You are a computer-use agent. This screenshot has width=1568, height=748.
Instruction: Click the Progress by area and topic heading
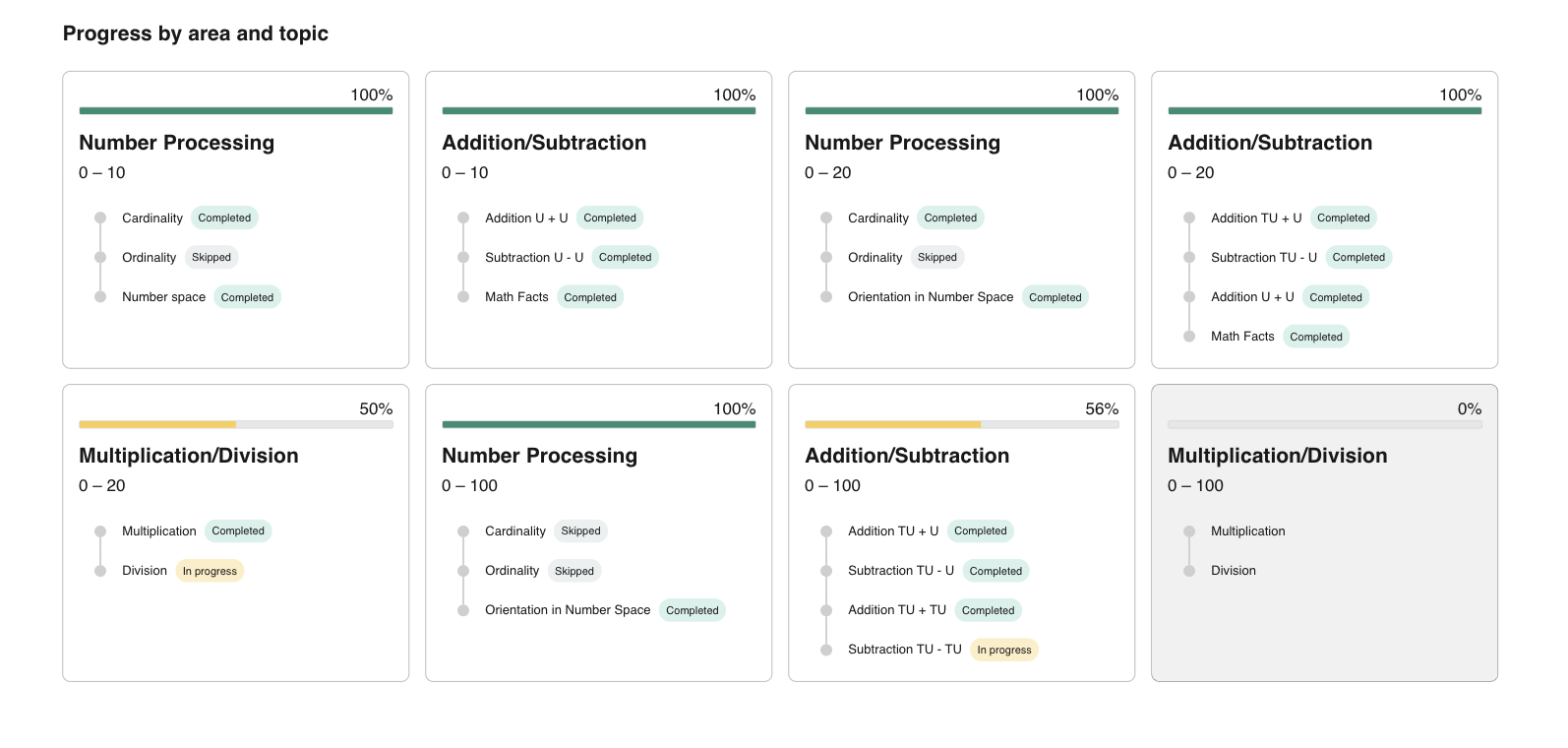[x=196, y=33]
